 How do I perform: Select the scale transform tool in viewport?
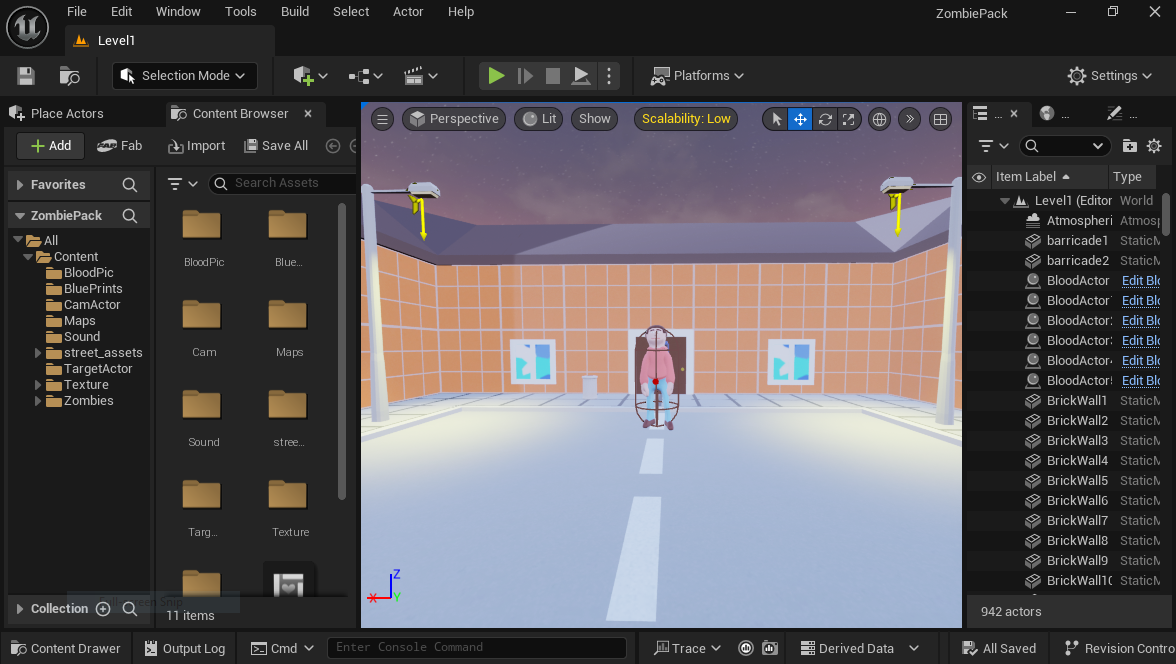tap(849, 119)
